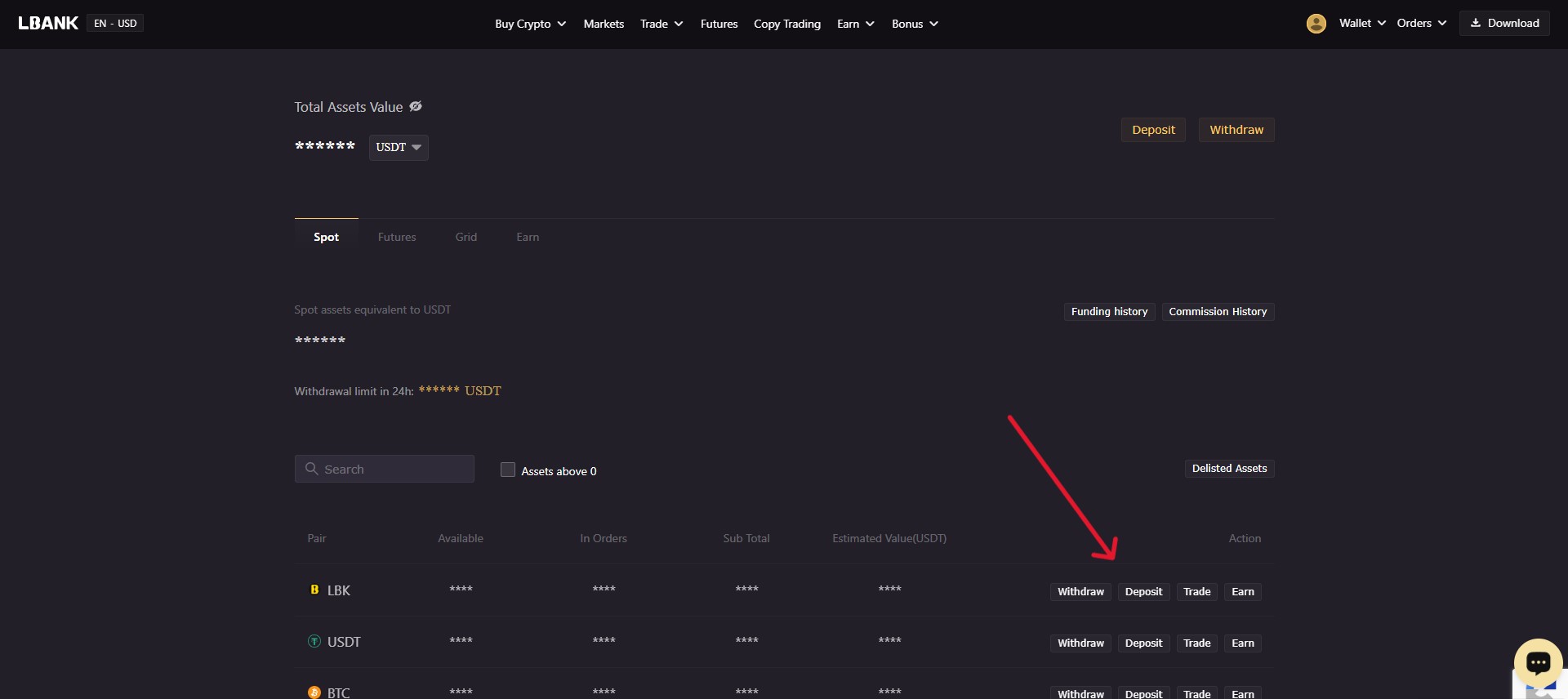Withdraw USDT from the asset row

click(1080, 643)
